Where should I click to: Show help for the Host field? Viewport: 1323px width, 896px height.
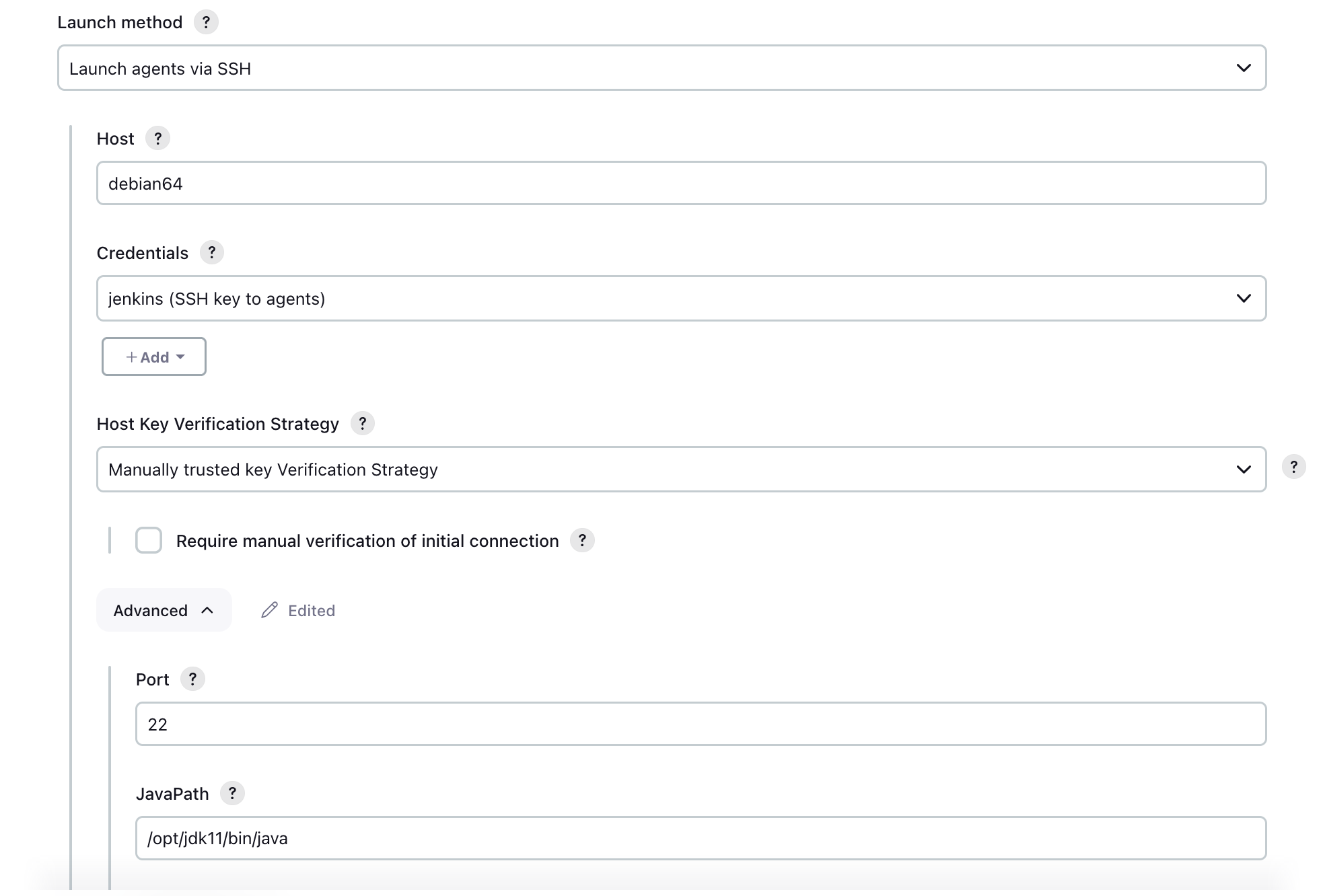pos(157,139)
